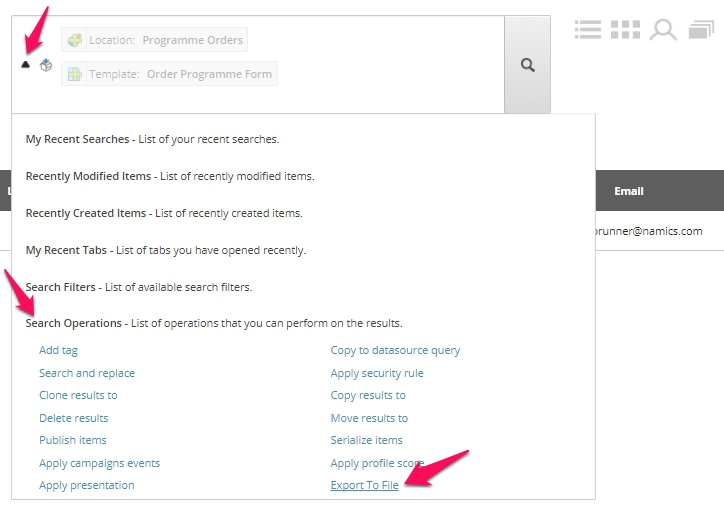The image size is (724, 525).
Task: Choose Search and replace operation
Action: click(87, 373)
